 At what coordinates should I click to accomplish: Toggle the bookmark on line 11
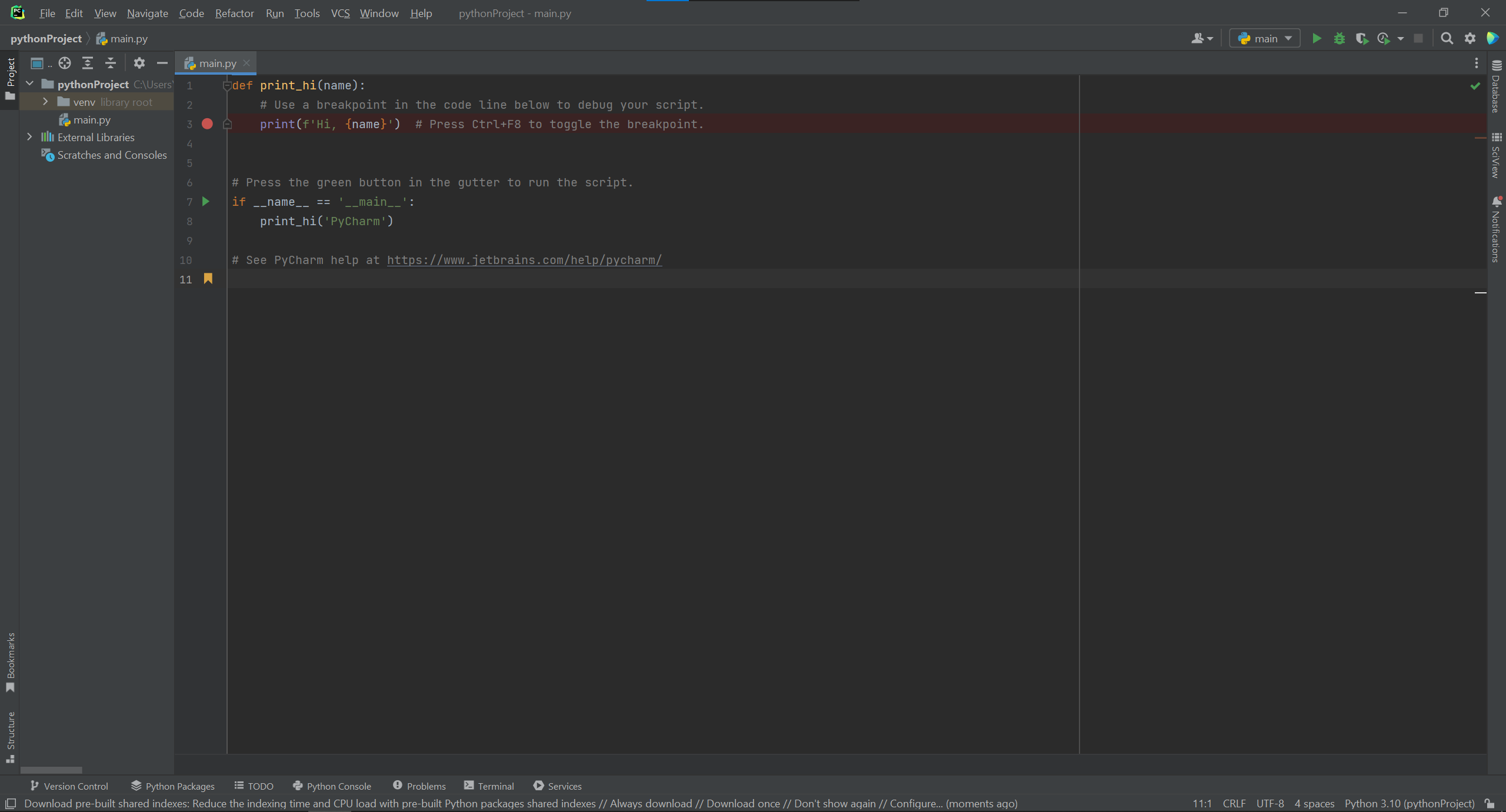pos(208,279)
